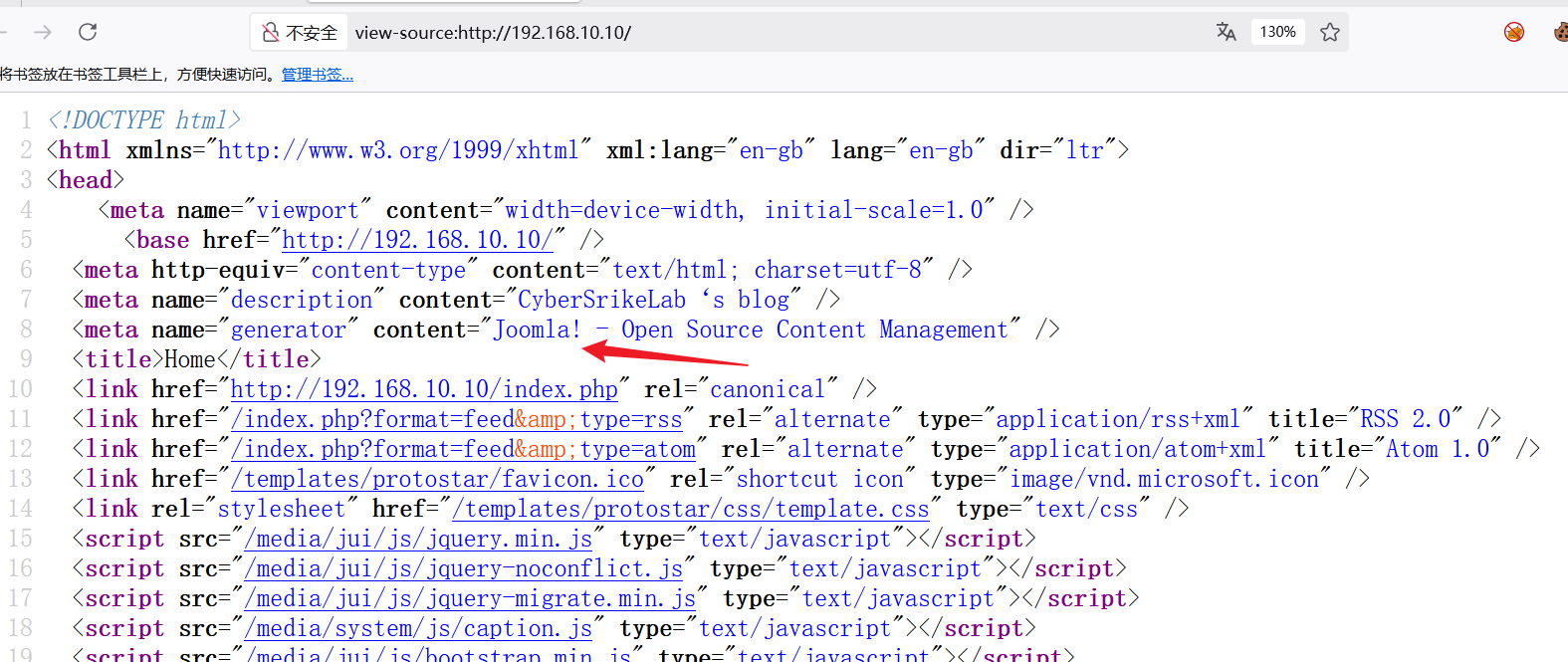The width and height of the screenshot is (1568, 662).
Task: Click the www.w3.org/1999/xhtml namespace value
Action: coord(398,150)
